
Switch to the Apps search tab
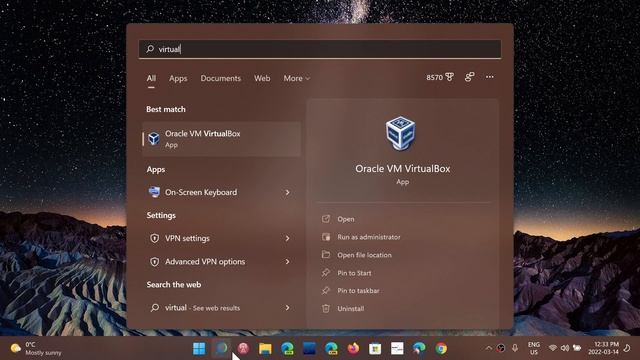click(178, 78)
